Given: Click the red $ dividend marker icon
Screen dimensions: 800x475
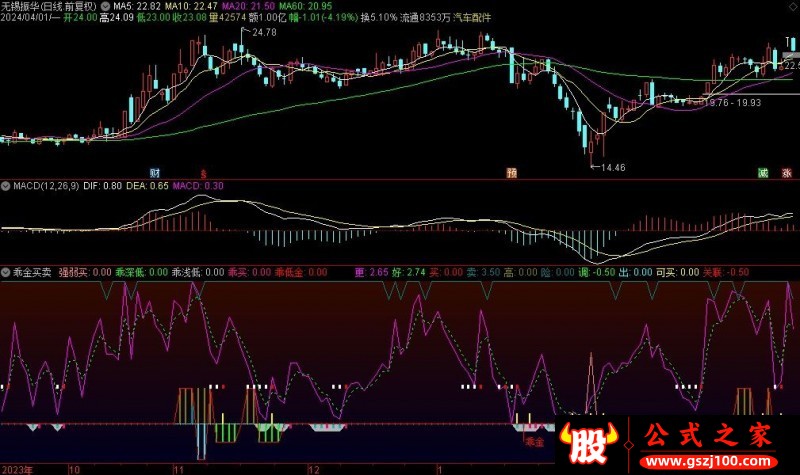Looking at the screenshot, I should 204,172.
